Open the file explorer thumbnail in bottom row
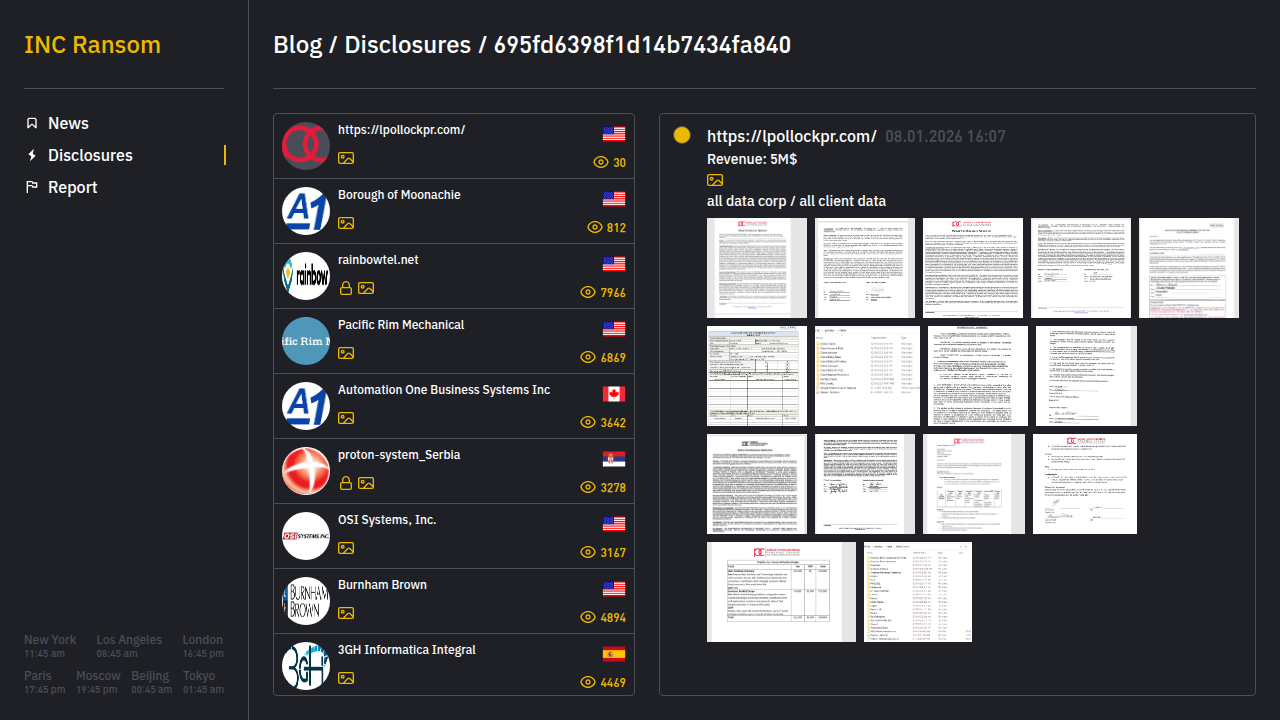Image resolution: width=1280 pixels, height=720 pixels. (x=917, y=592)
